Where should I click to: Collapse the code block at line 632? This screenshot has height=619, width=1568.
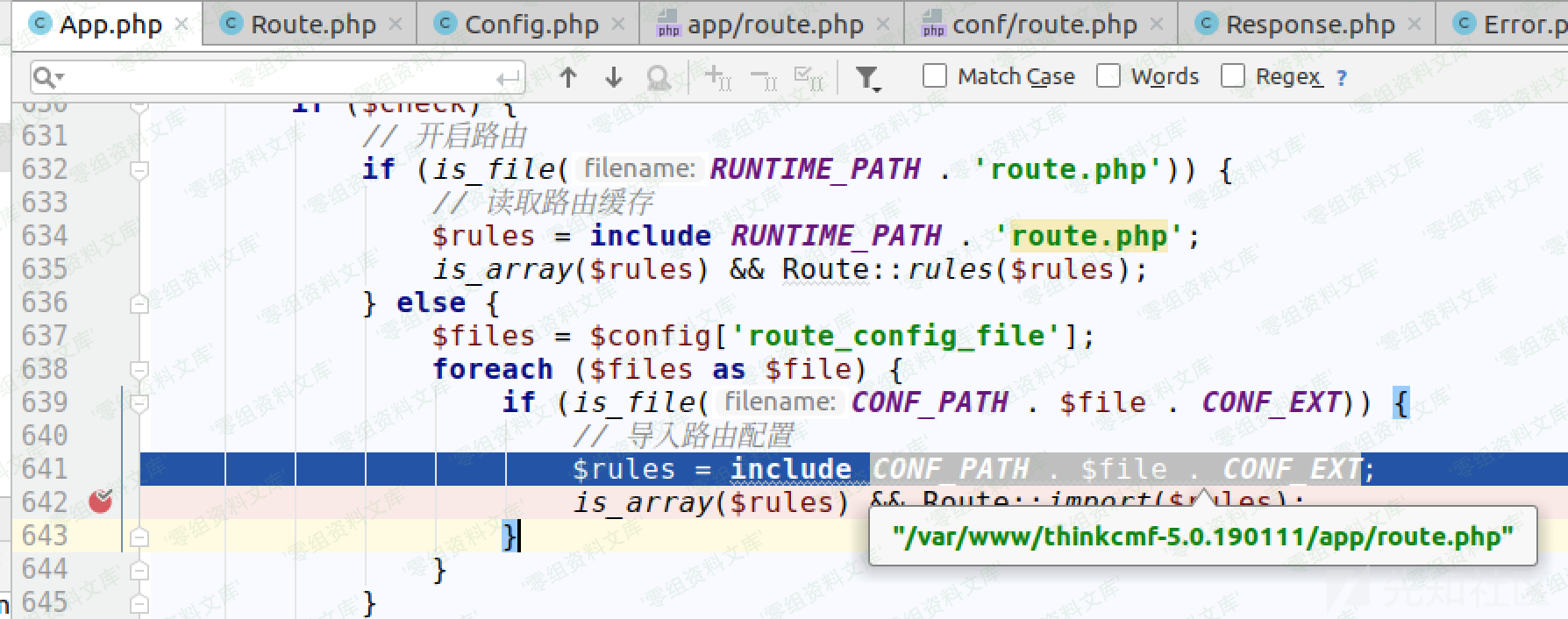point(139,169)
